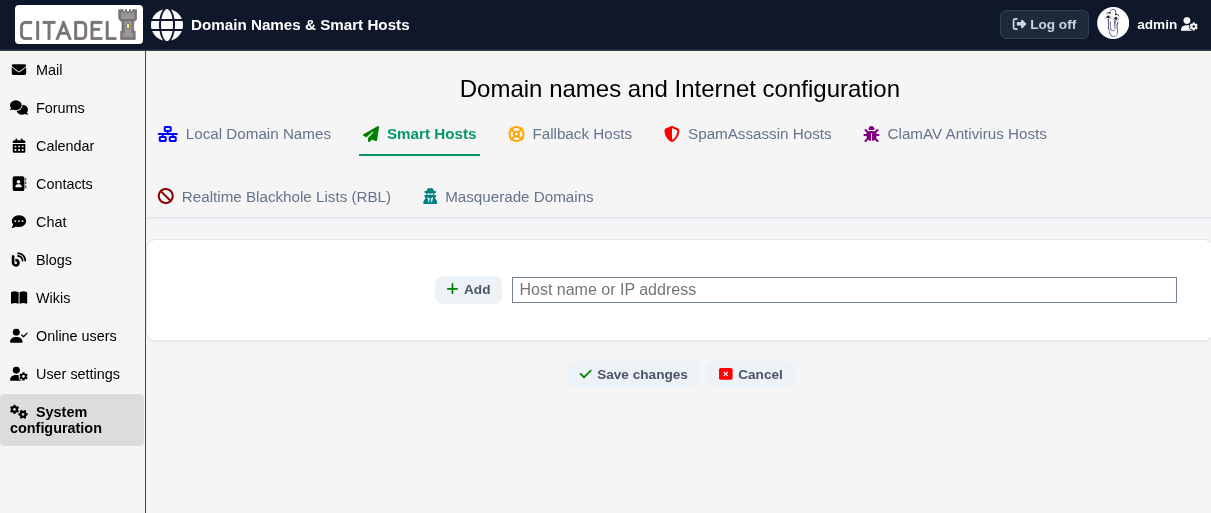This screenshot has width=1211, height=513.
Task: Open Realtime Blackhole Lists (RBL) tab
Action: (x=275, y=197)
